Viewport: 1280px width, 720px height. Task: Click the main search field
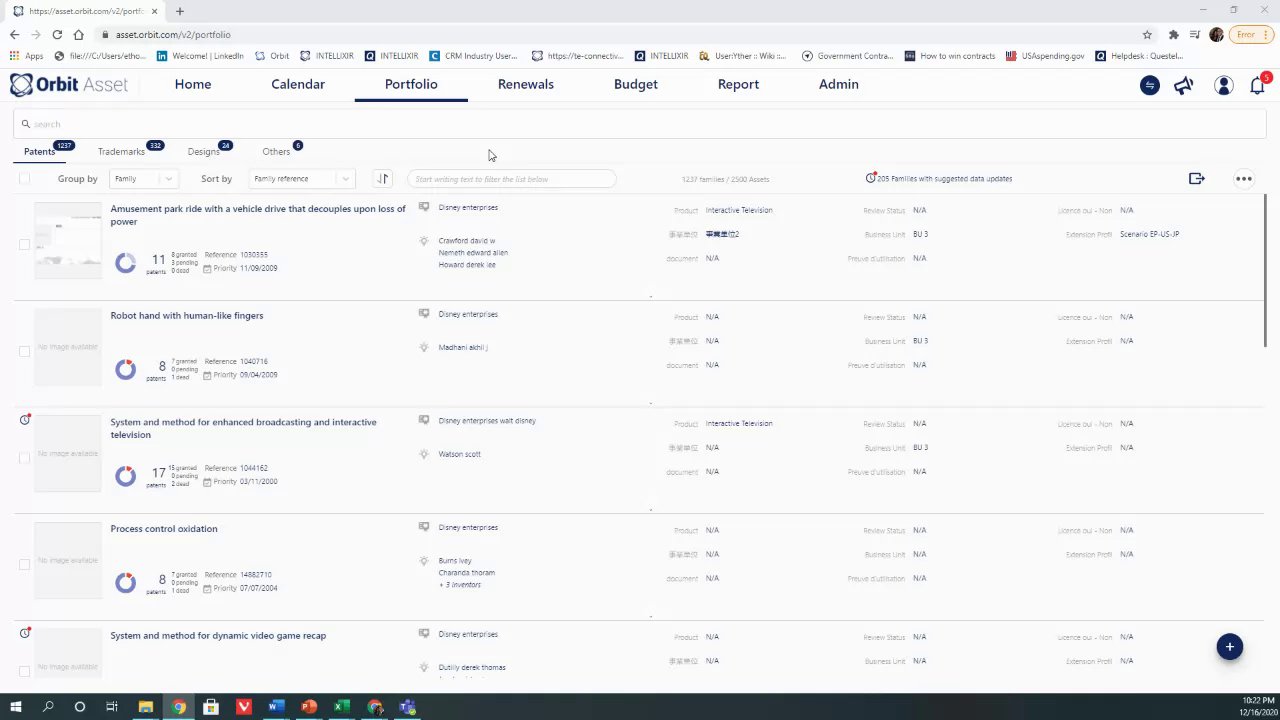tap(640, 124)
